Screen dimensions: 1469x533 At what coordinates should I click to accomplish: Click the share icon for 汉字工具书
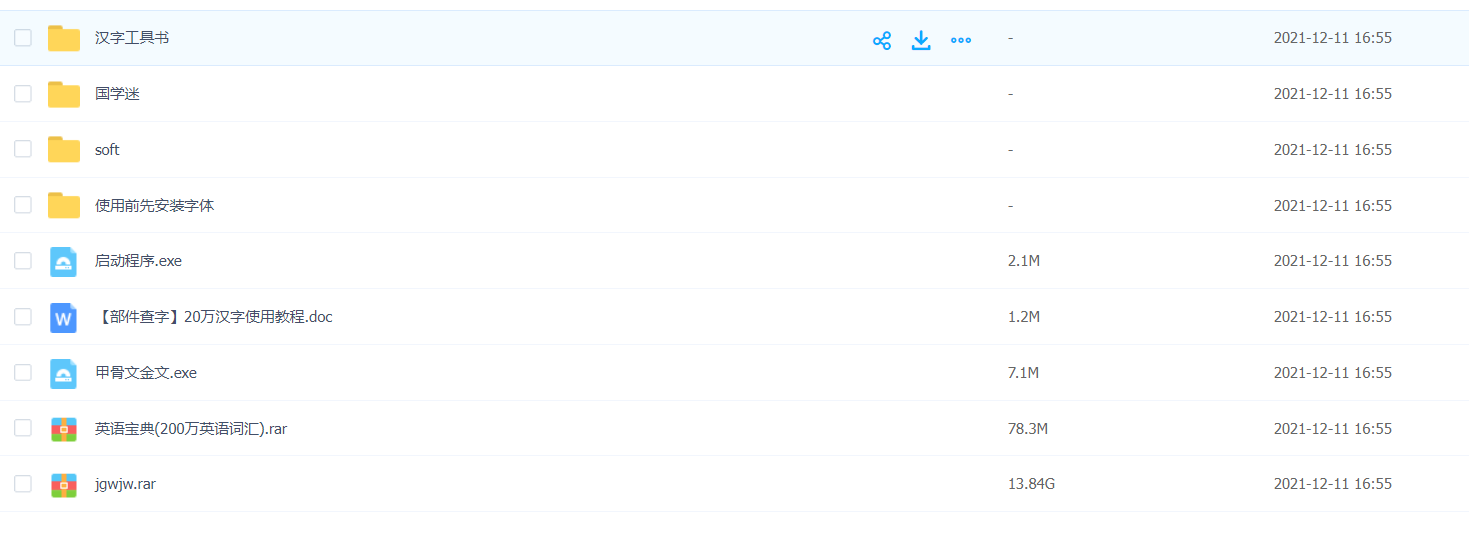[x=881, y=40]
